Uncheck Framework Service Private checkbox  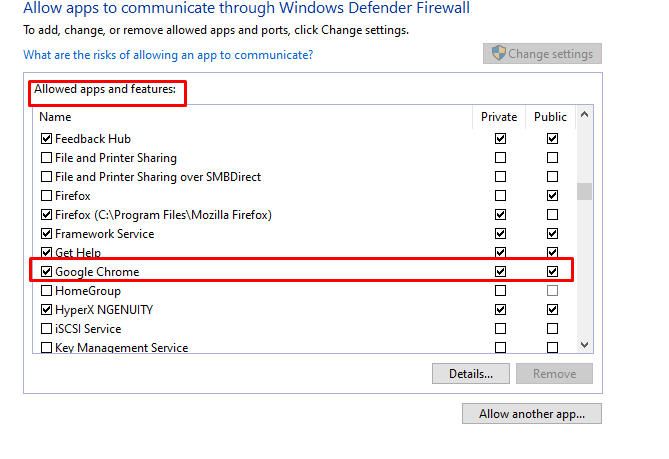(500, 234)
